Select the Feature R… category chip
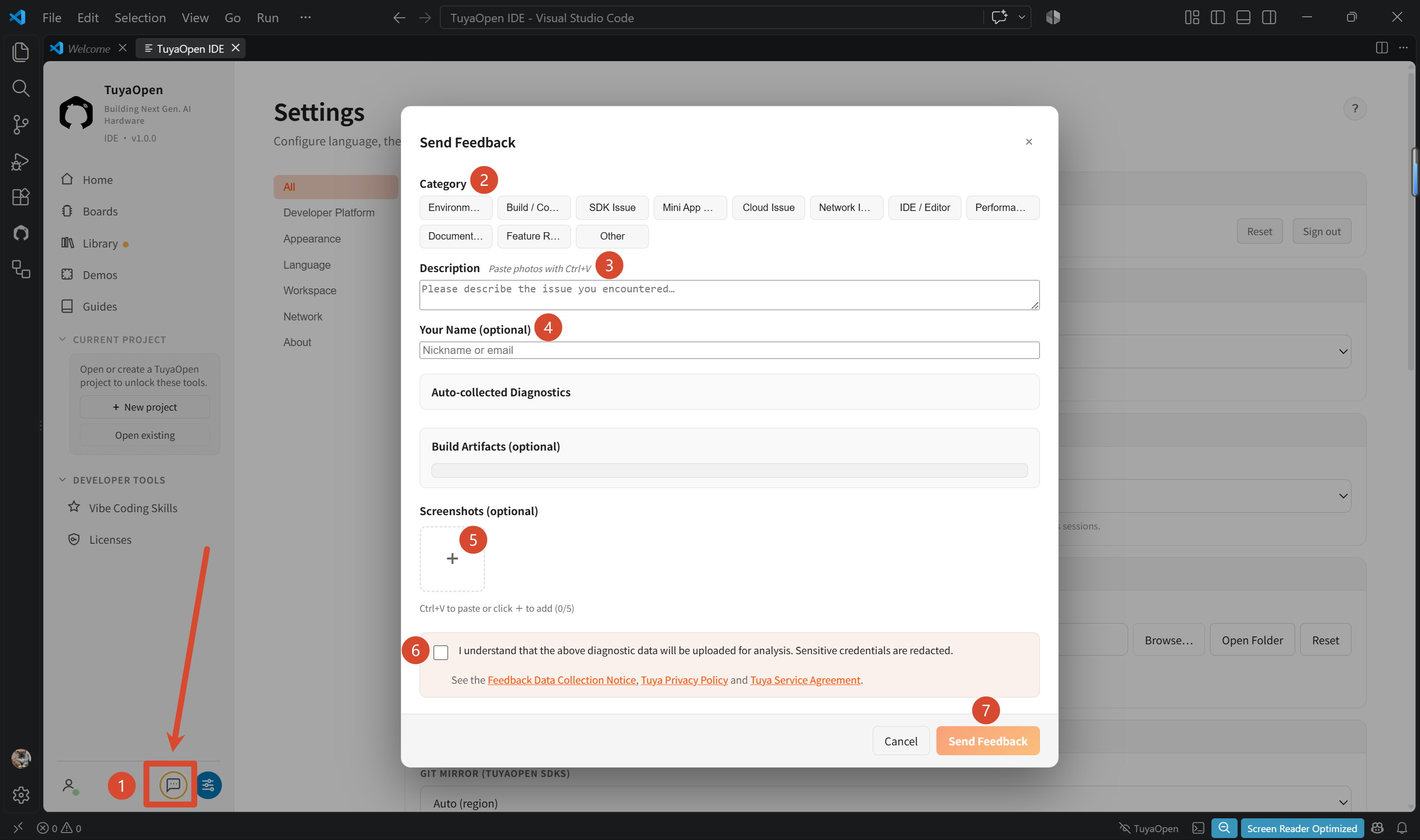1420x840 pixels. (533, 236)
